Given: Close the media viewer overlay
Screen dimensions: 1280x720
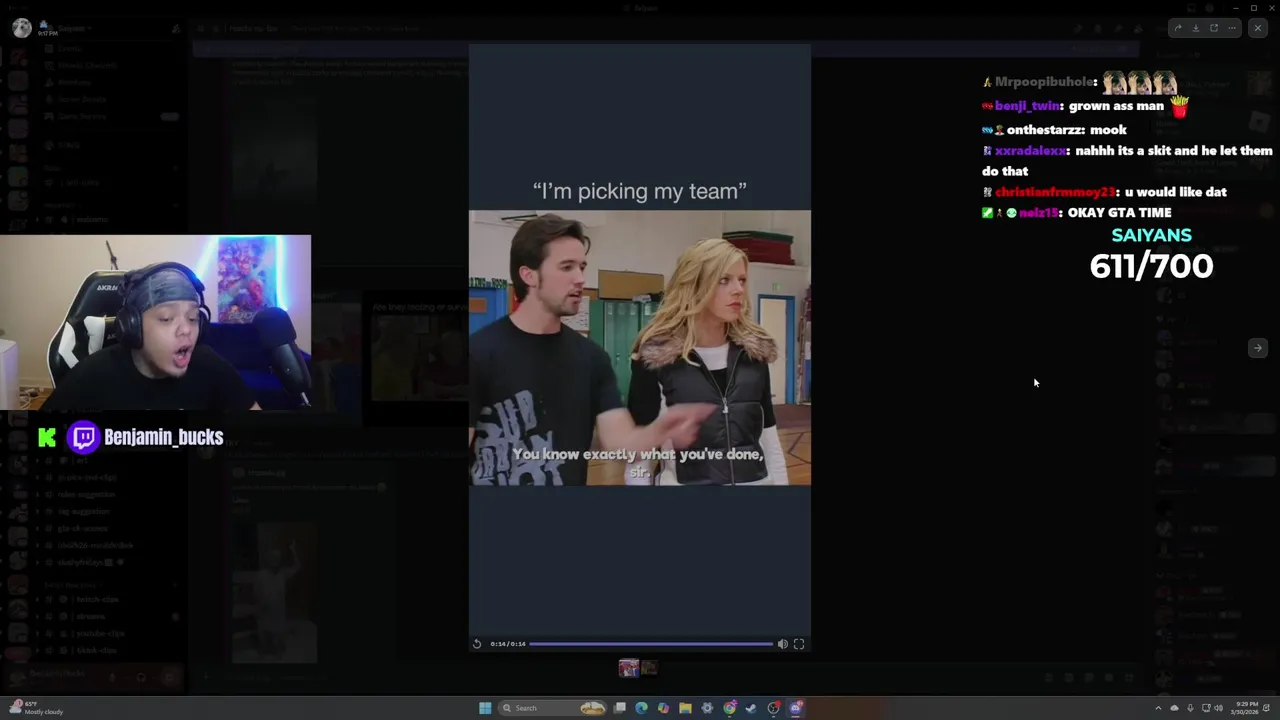Looking at the screenshot, I should 1258,28.
